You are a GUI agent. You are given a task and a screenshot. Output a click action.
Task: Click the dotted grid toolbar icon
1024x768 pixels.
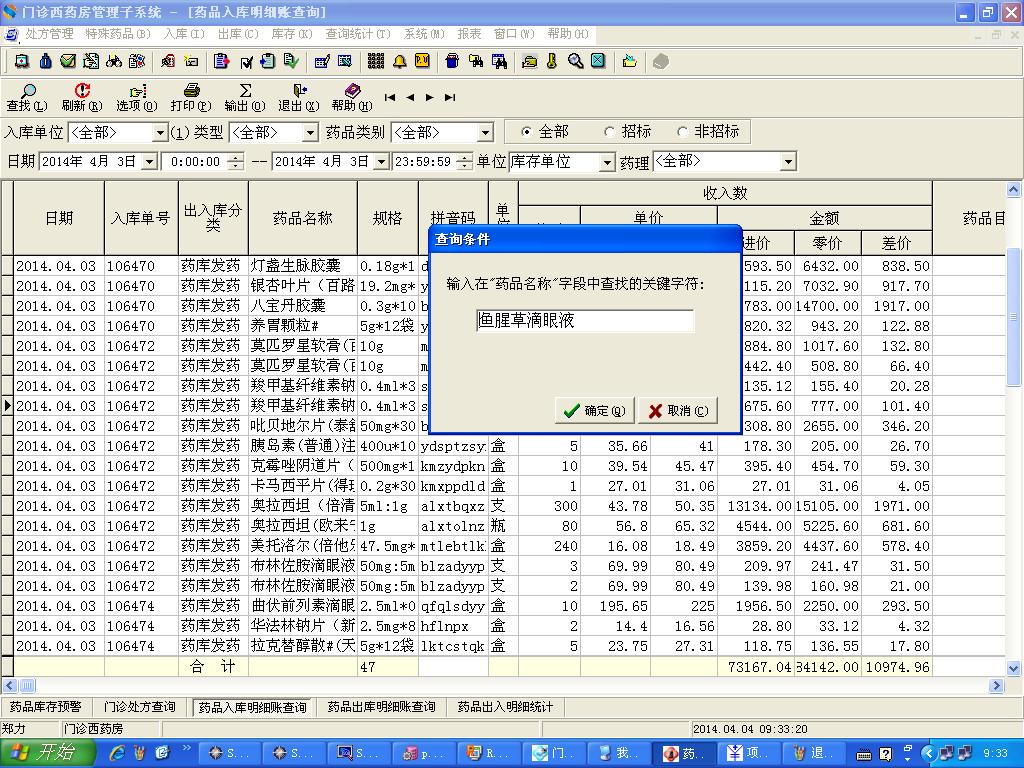(x=376, y=61)
